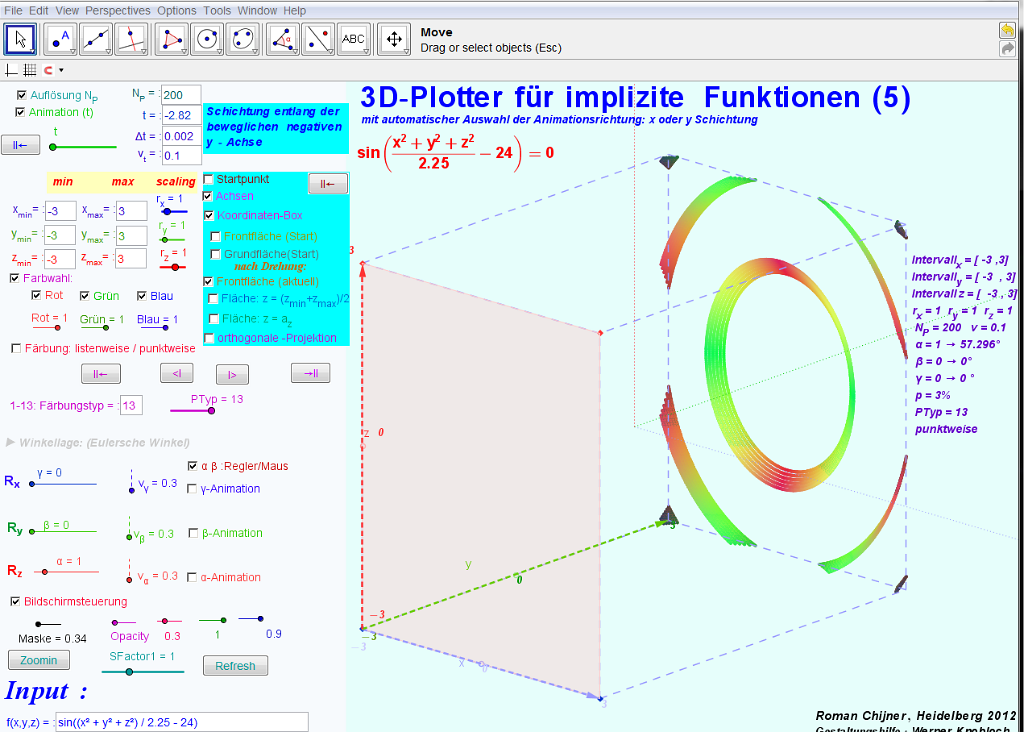This screenshot has height=732, width=1024.
Task: Toggle the grid icon in style bar
Action: pos(29,70)
